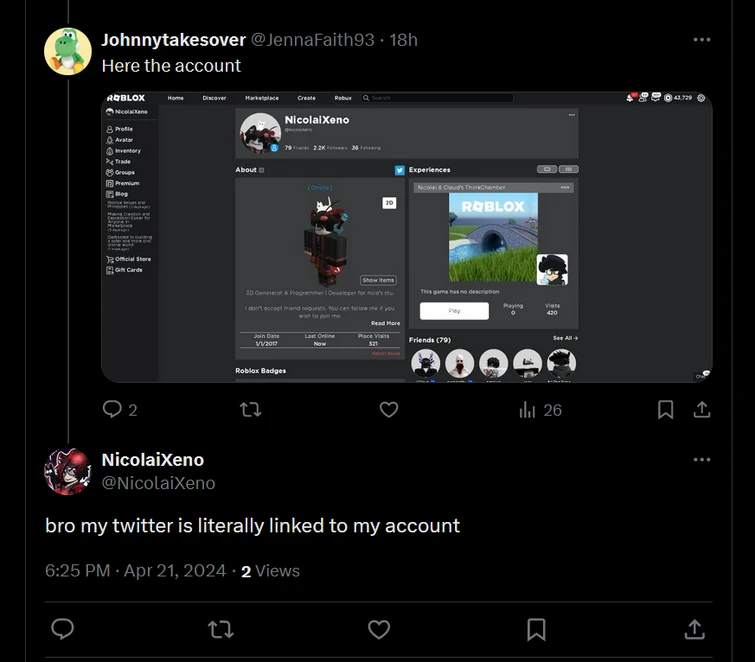Share NicolaiXeno's tweet
The image size is (755, 662).
tap(694, 629)
